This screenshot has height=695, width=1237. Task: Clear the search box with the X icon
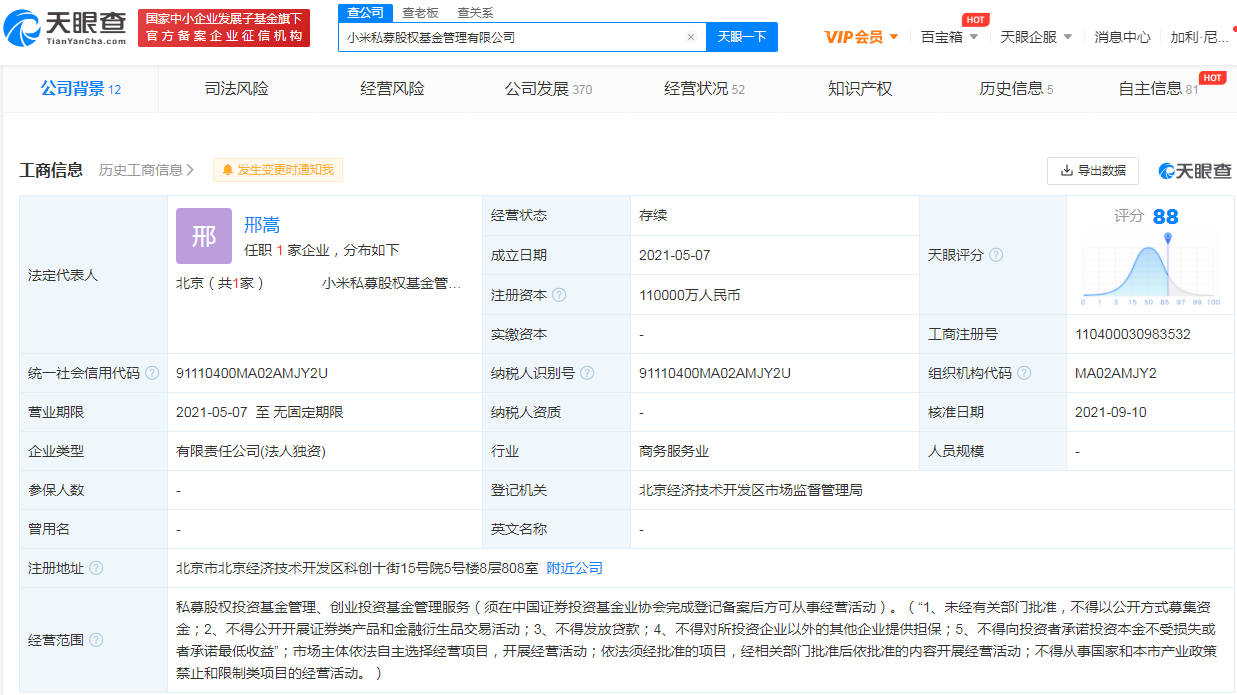pyautogui.click(x=690, y=37)
